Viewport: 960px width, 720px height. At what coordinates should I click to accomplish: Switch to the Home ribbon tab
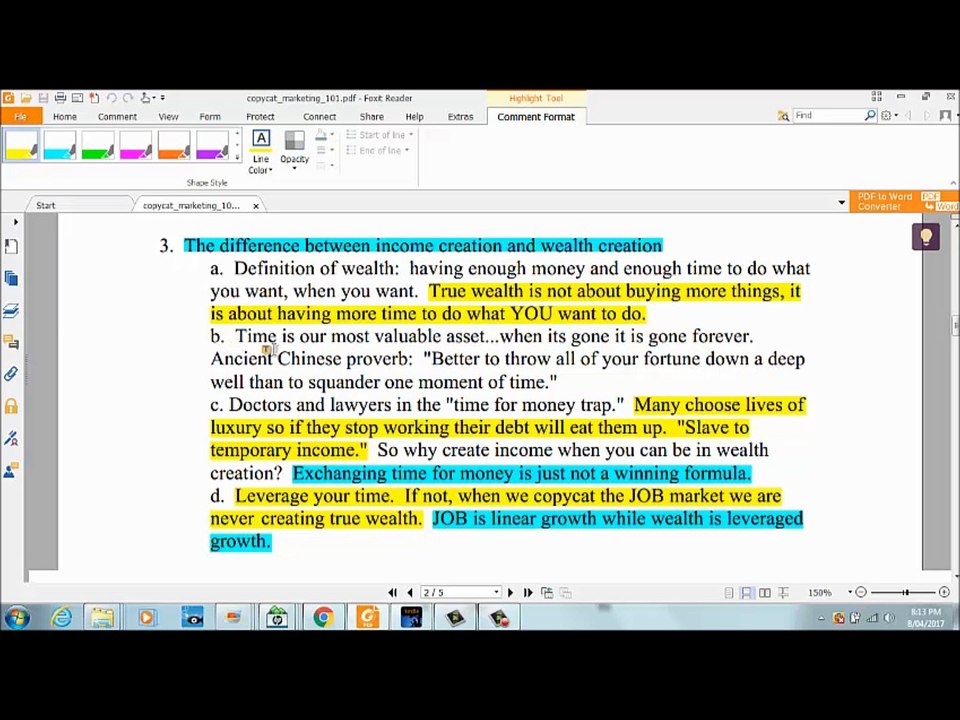coord(64,116)
